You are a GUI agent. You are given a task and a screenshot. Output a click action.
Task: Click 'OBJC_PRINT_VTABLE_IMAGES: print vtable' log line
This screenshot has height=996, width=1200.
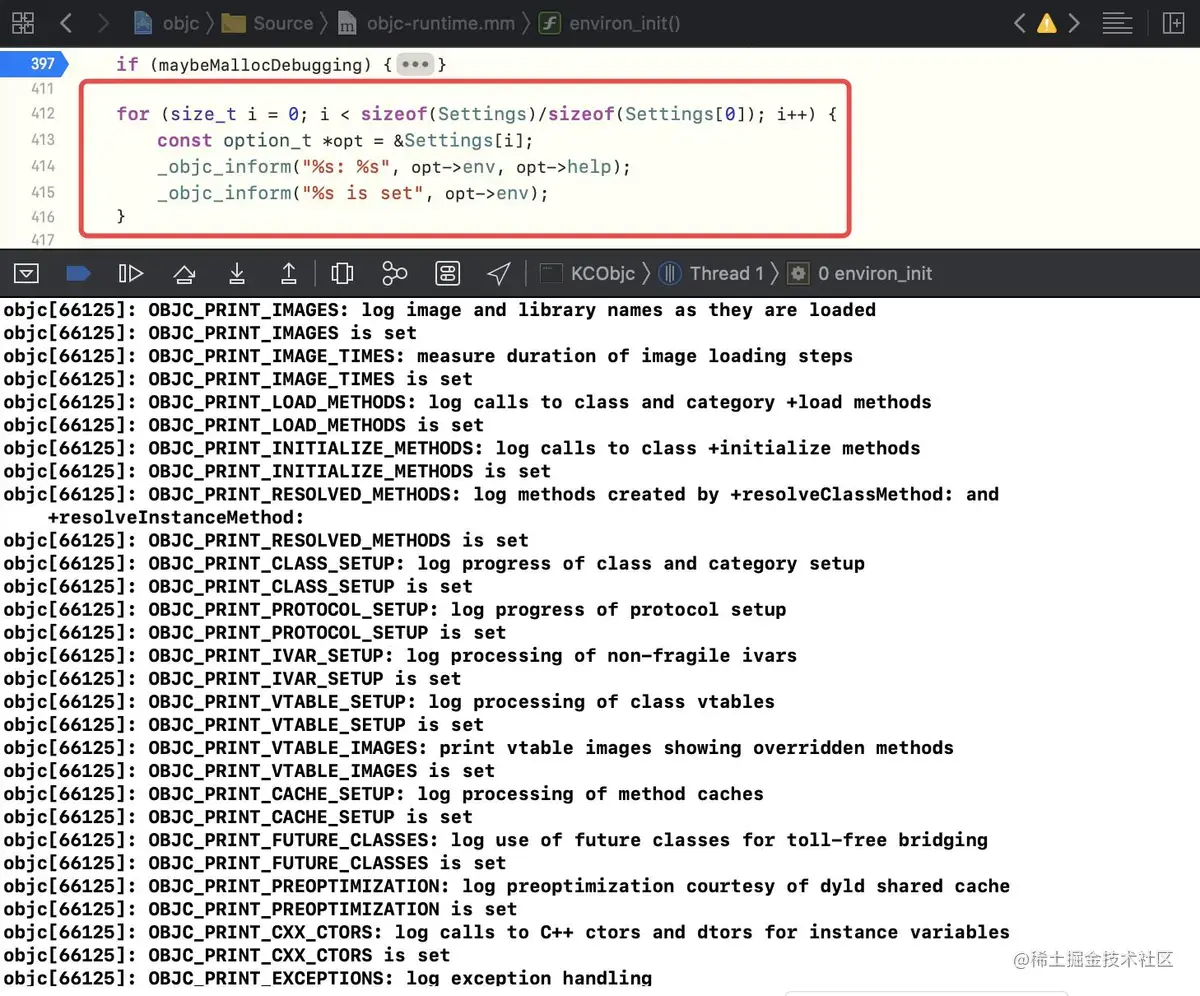pyautogui.click(x=478, y=747)
